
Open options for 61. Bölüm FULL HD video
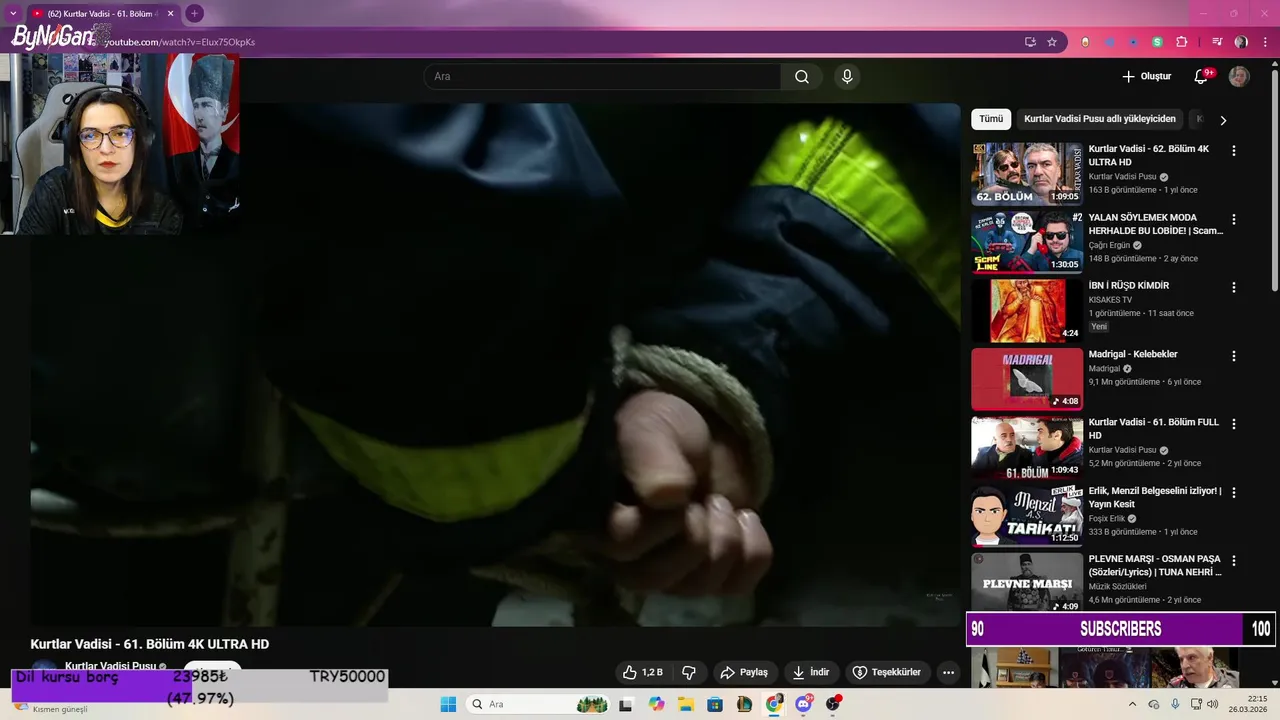point(1234,424)
